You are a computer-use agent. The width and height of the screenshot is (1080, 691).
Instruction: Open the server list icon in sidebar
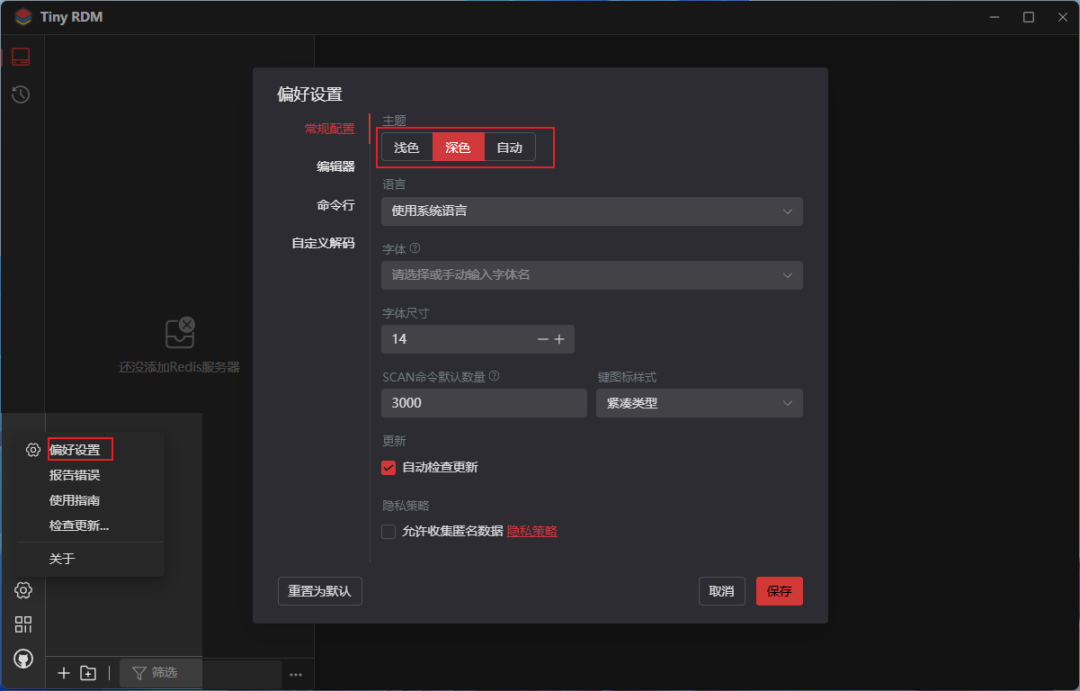[21, 56]
